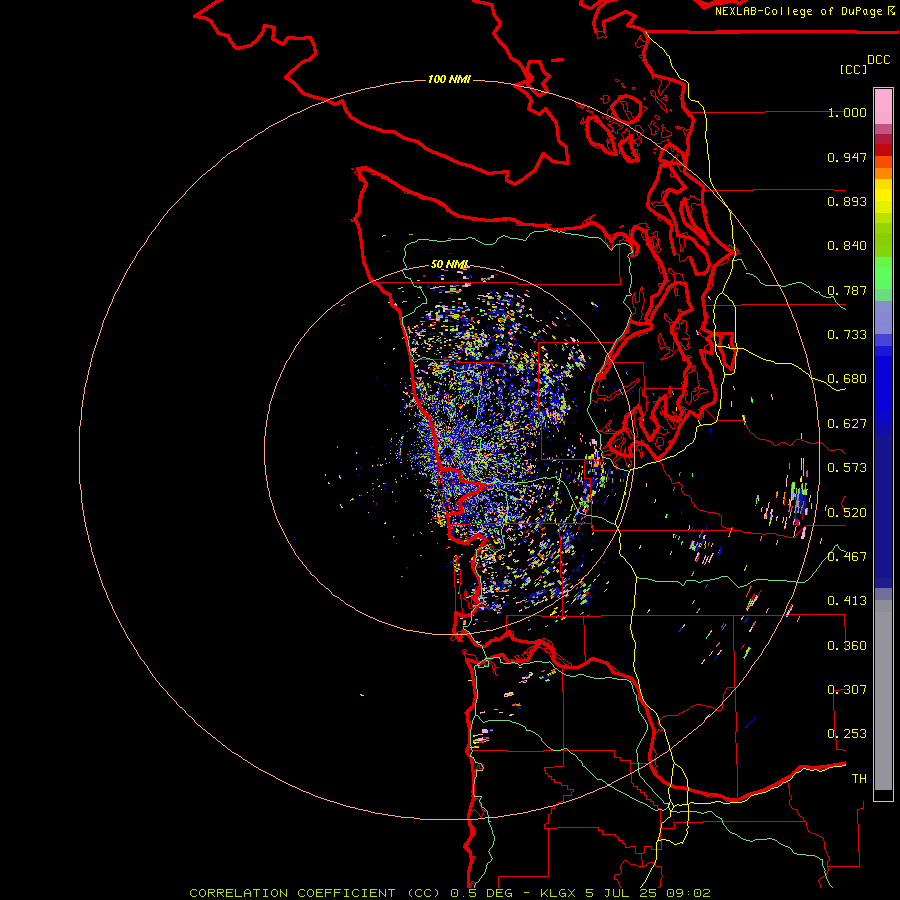Click the 0.947 scale value
The image size is (900, 900).
[847, 157]
